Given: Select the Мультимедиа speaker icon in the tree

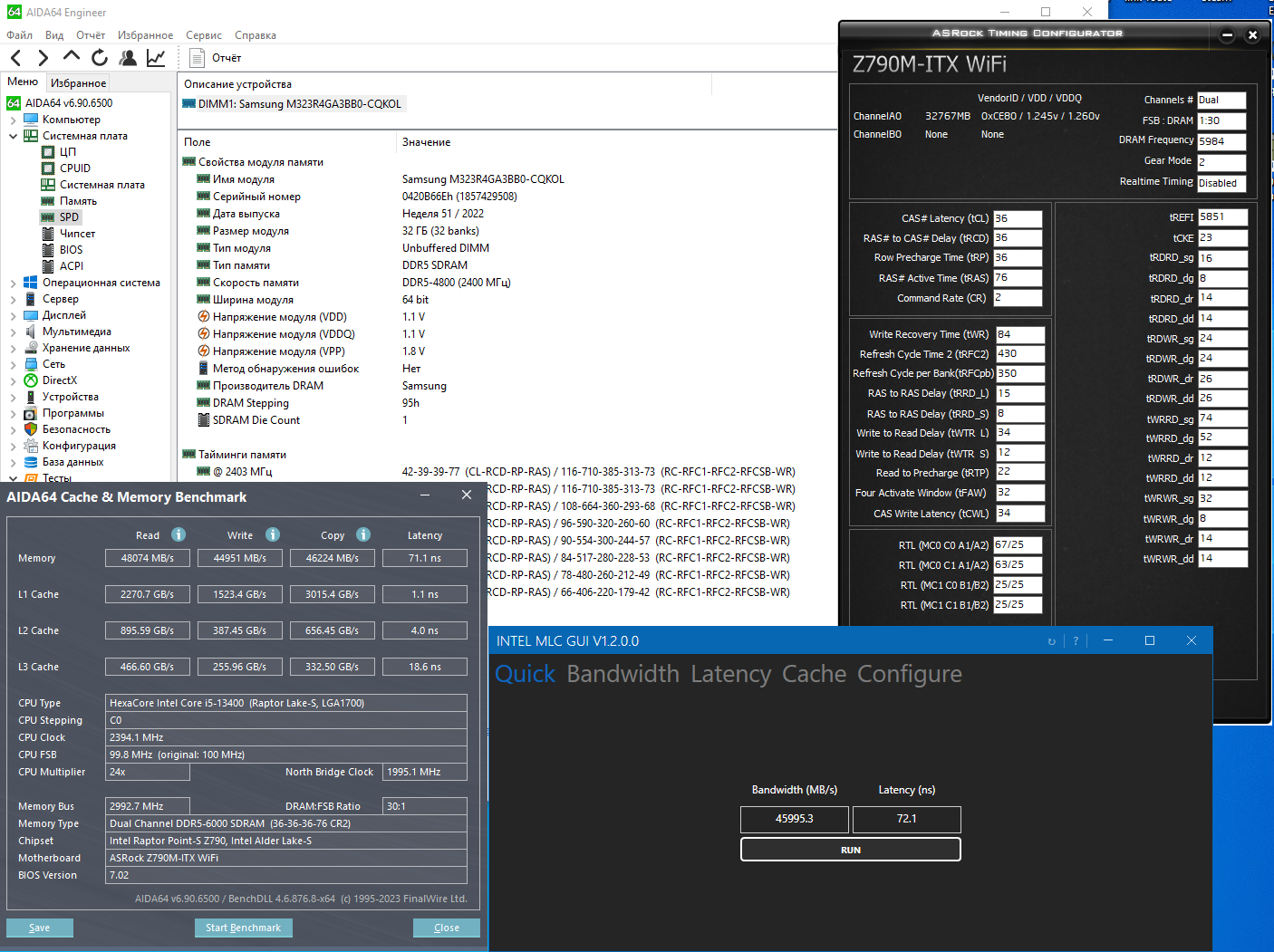Looking at the screenshot, I should coord(31,332).
